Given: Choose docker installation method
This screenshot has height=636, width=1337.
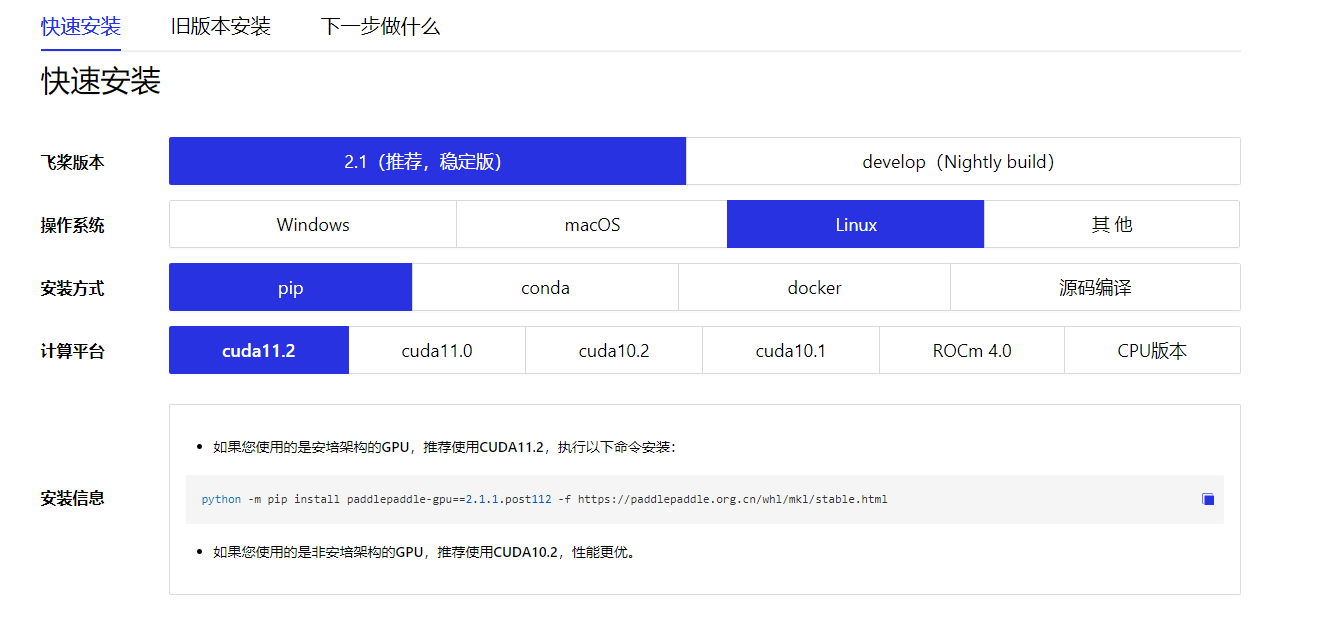Looking at the screenshot, I should tap(814, 287).
